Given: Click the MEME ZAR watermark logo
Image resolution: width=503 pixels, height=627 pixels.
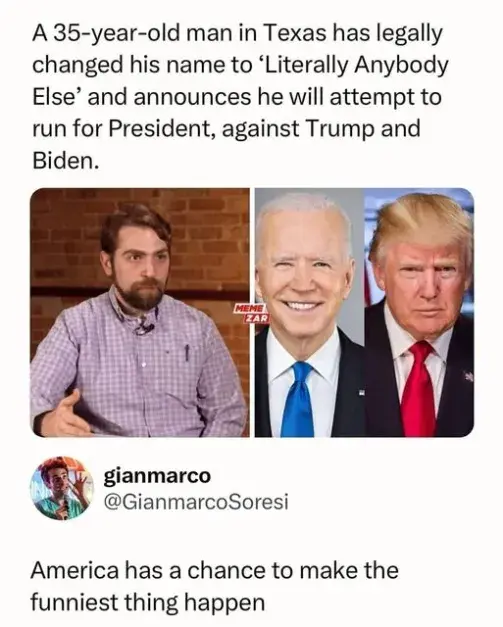Looking at the screenshot, I should pyautogui.click(x=251, y=313).
